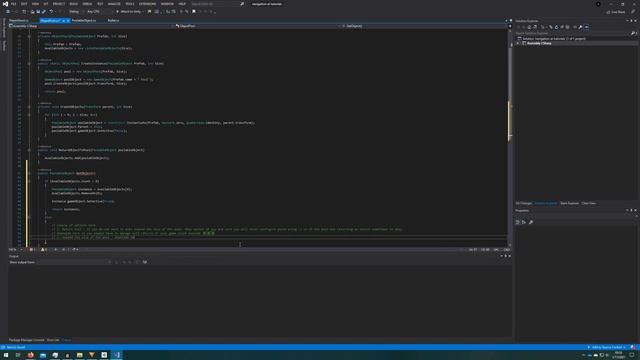This screenshot has width=640, height=360.
Task: Select the Solution node in Solution Explorer
Action: [x=554, y=39]
